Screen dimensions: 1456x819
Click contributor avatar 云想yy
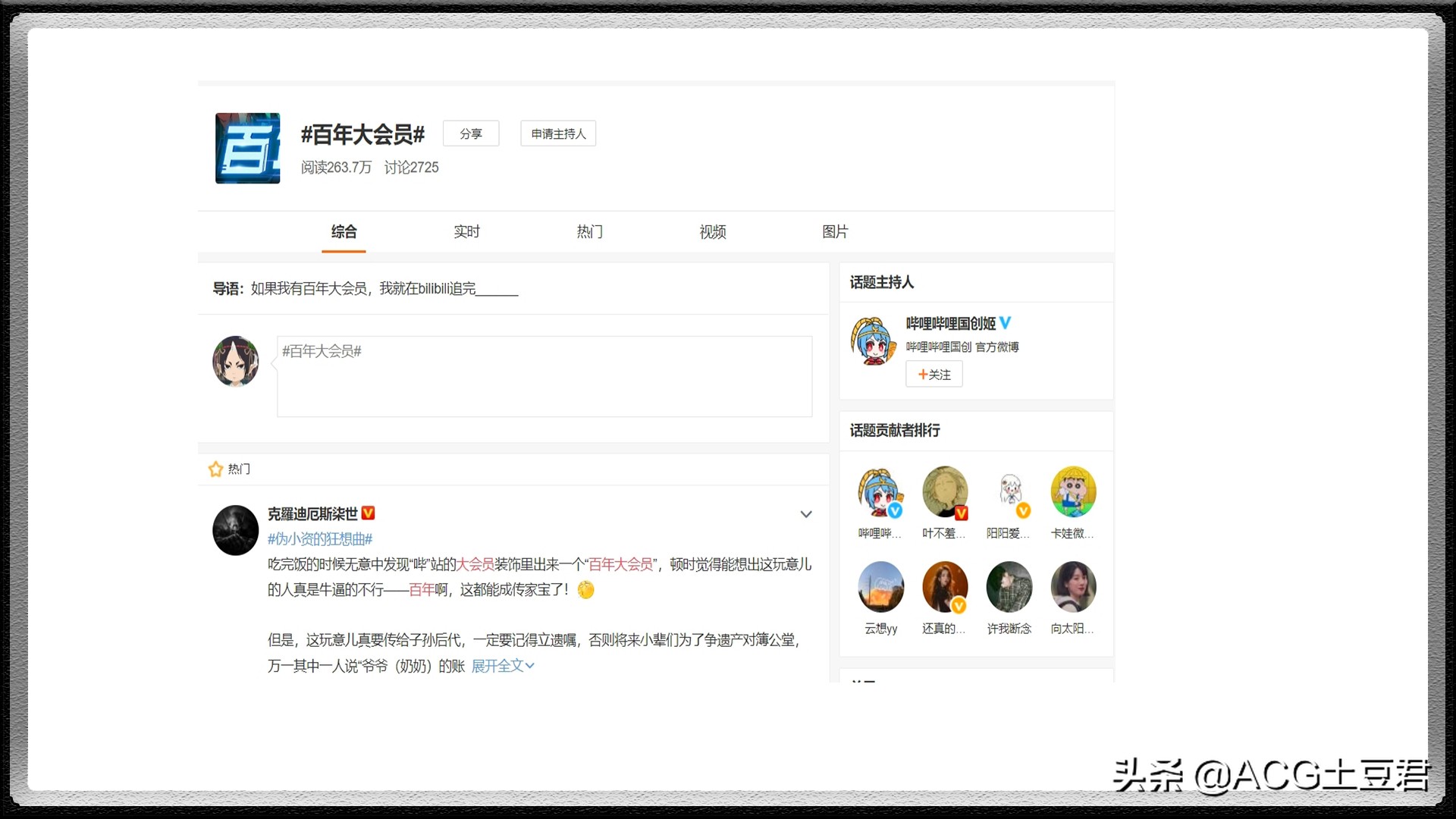coord(880,587)
